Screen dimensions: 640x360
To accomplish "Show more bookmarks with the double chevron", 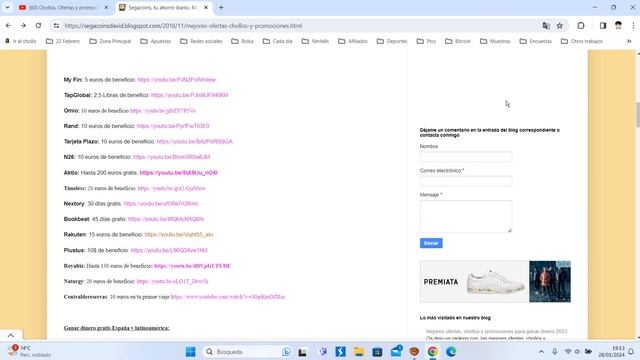I will (629, 41).
